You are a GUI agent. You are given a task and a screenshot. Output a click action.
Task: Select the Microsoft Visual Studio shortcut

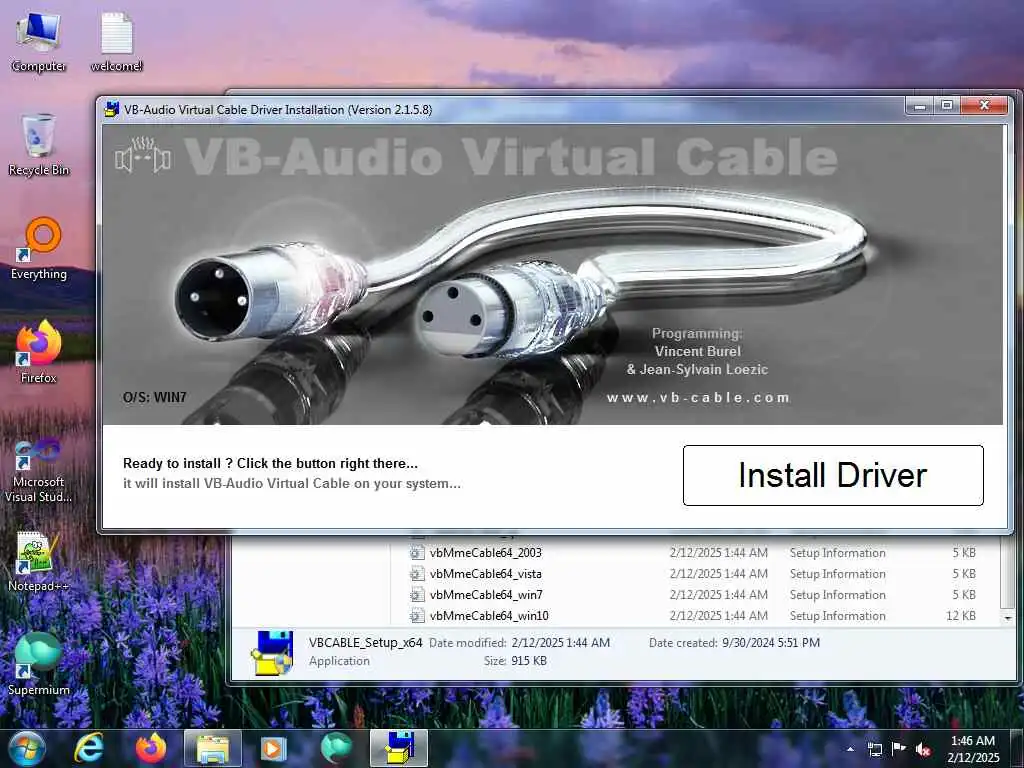(39, 471)
